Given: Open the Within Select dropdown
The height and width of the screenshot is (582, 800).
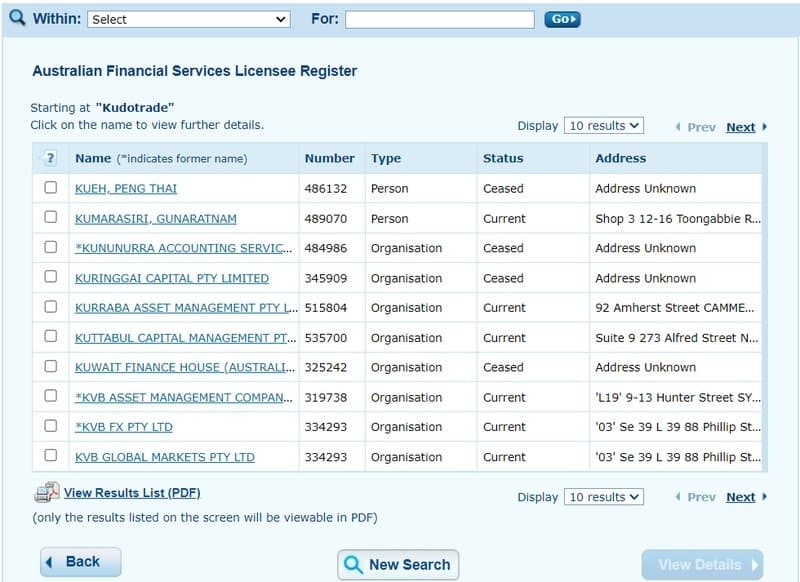Looking at the screenshot, I should pos(189,19).
